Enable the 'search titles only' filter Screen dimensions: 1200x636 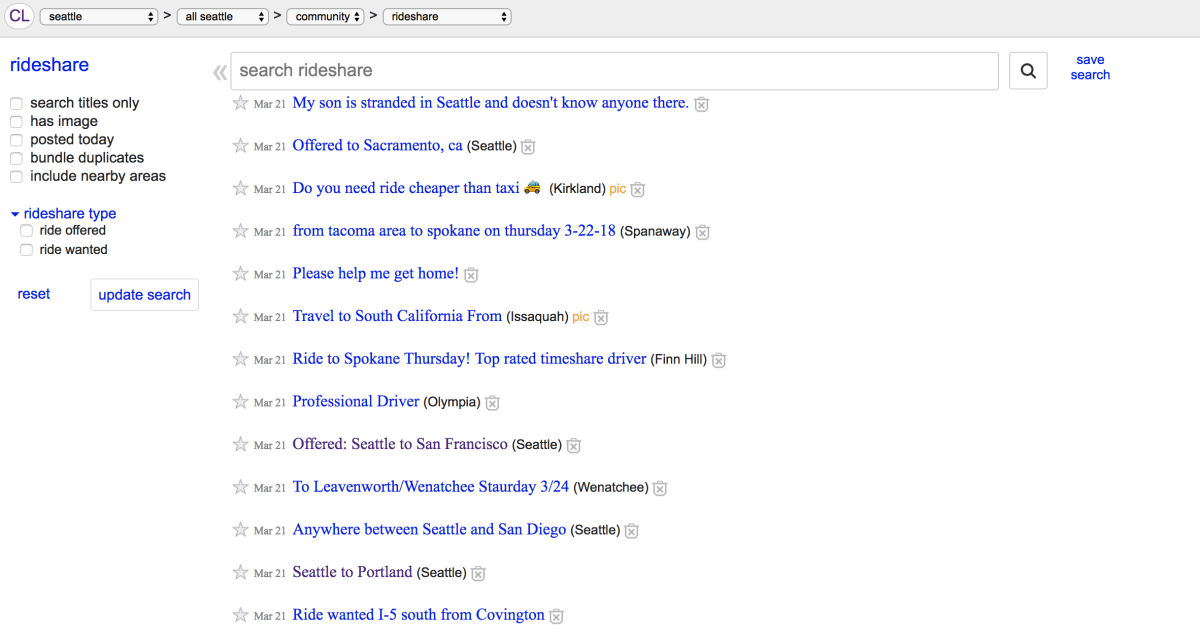(16, 103)
